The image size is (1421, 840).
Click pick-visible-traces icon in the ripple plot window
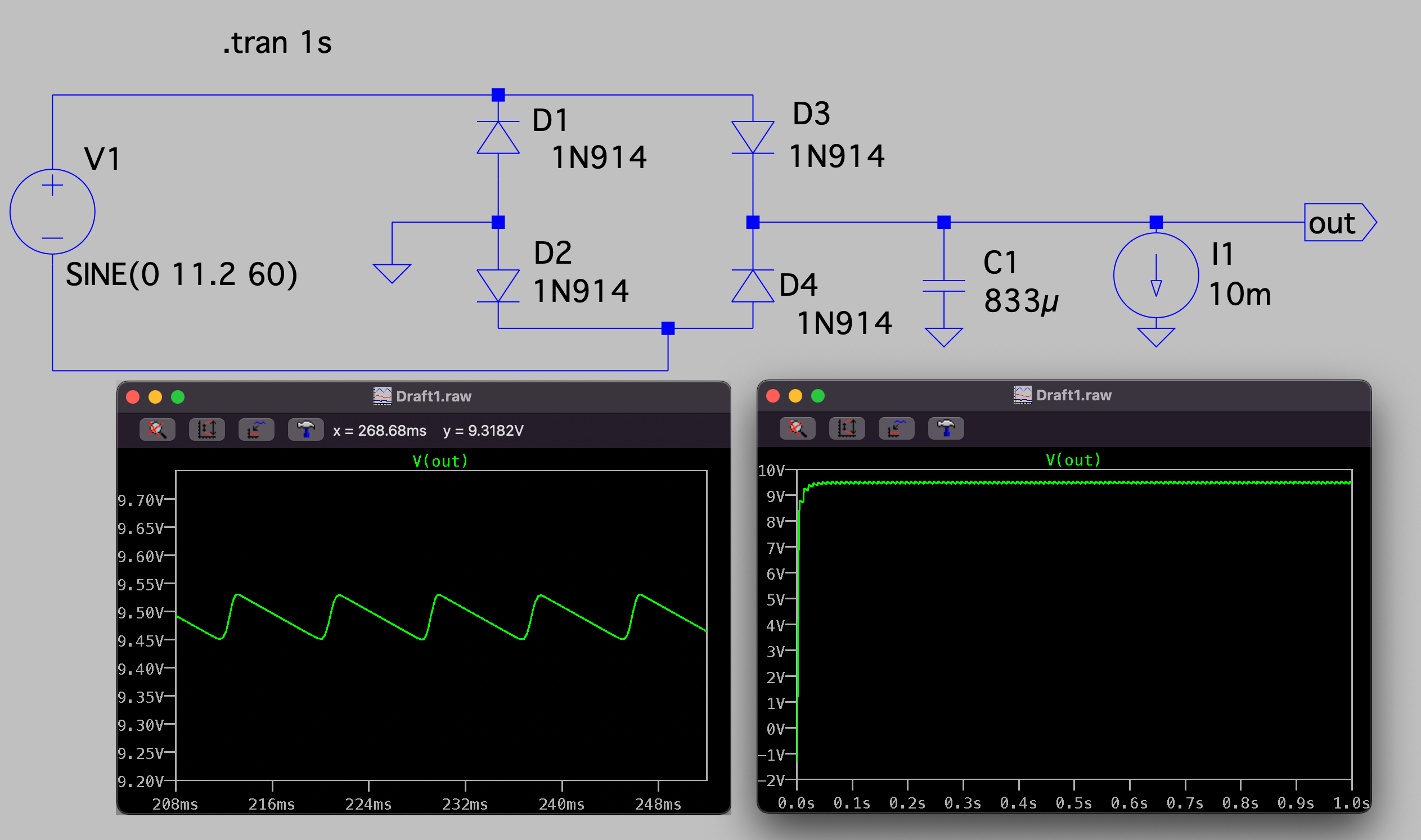[x=256, y=430]
